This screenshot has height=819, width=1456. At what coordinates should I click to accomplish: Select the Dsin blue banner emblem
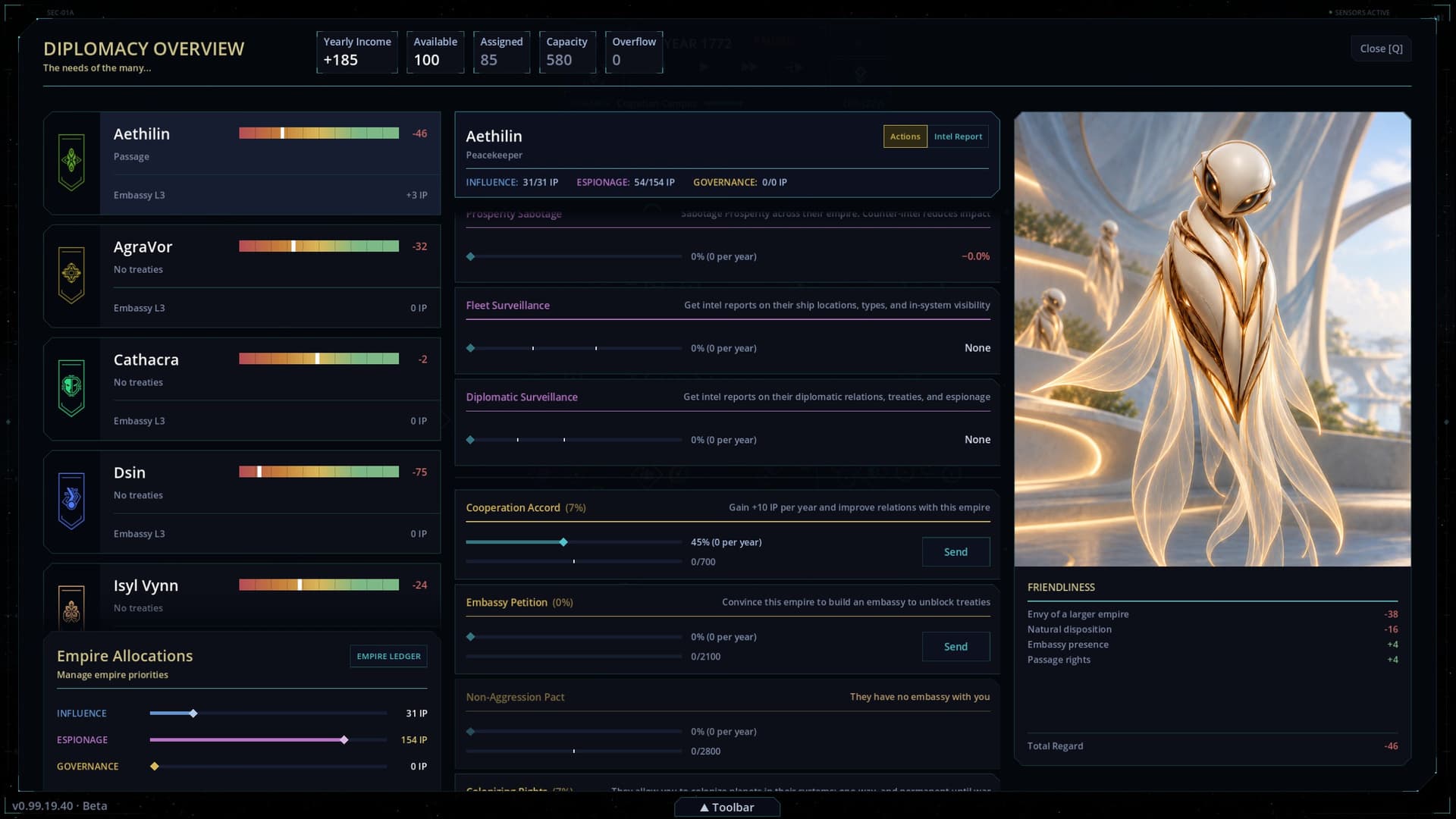point(71,501)
